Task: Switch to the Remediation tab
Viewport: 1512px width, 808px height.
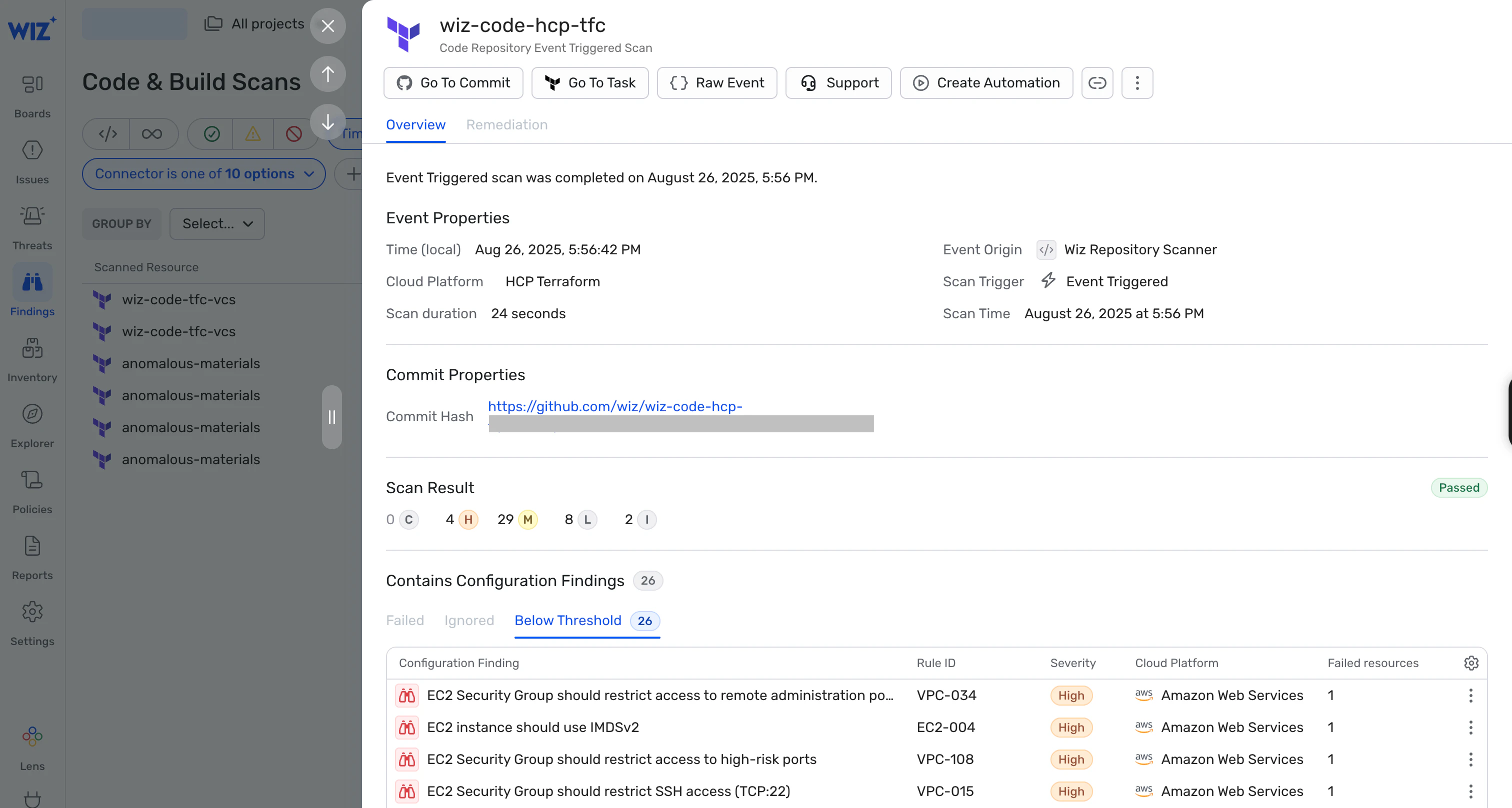Action: [506, 124]
